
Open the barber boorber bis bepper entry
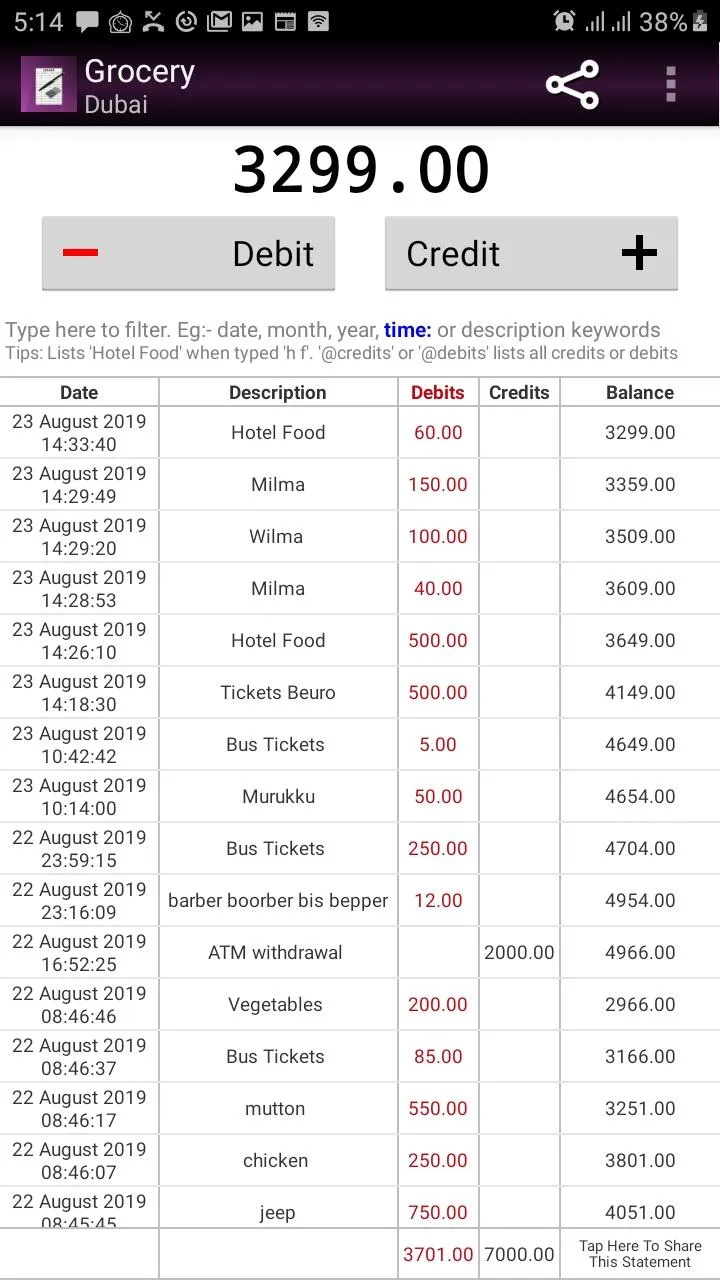[x=360, y=900]
